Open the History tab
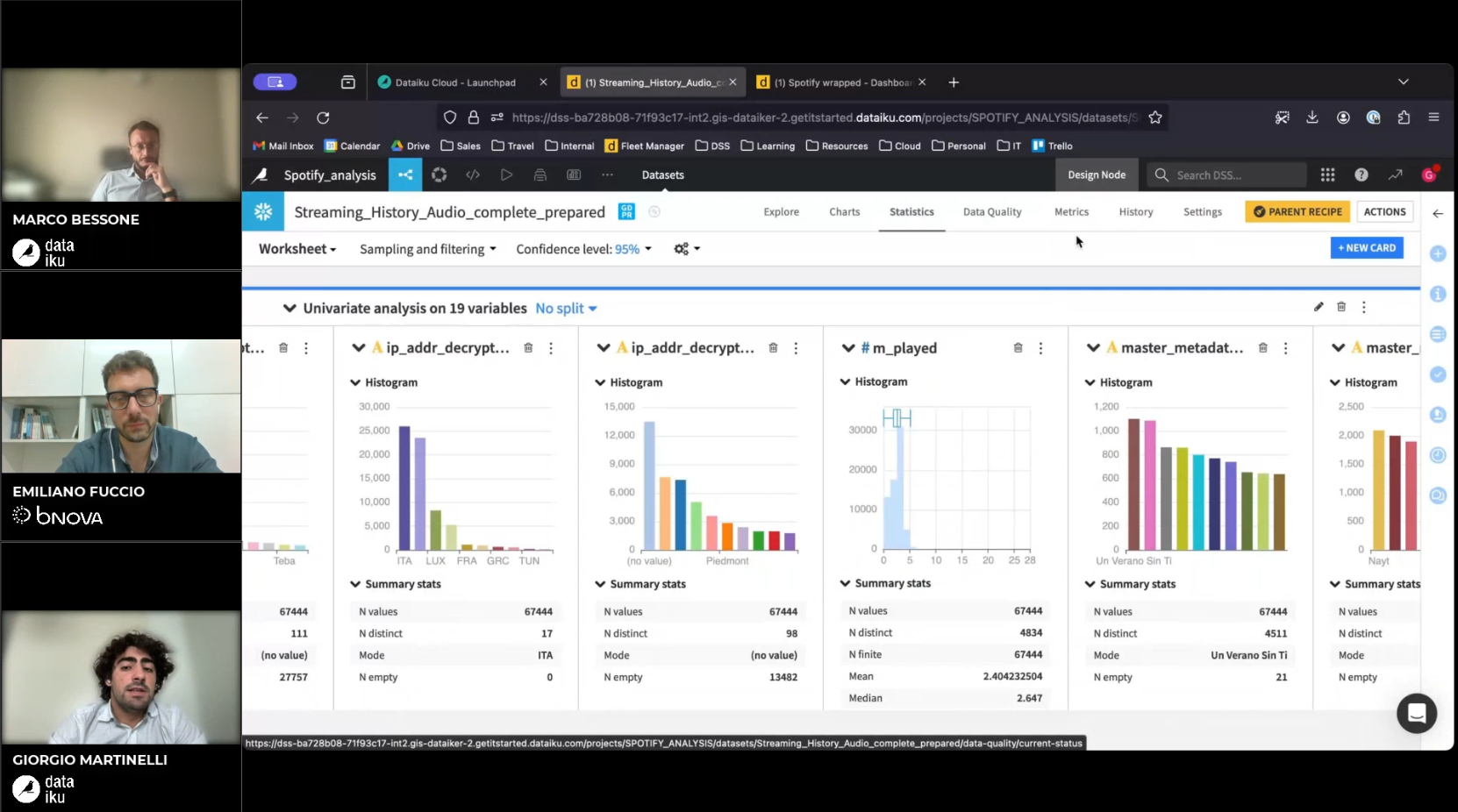This screenshot has height=812, width=1458. pos(1136,212)
